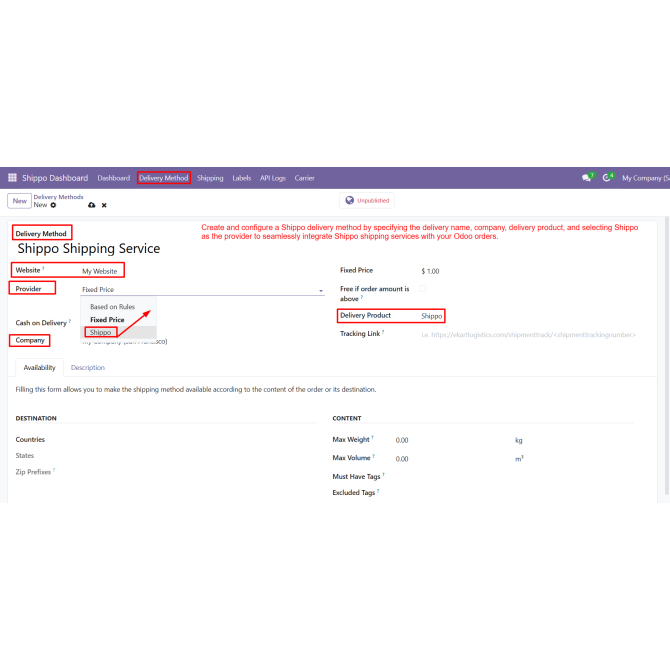
Task: Open the messages chat icon
Action: click(586, 178)
